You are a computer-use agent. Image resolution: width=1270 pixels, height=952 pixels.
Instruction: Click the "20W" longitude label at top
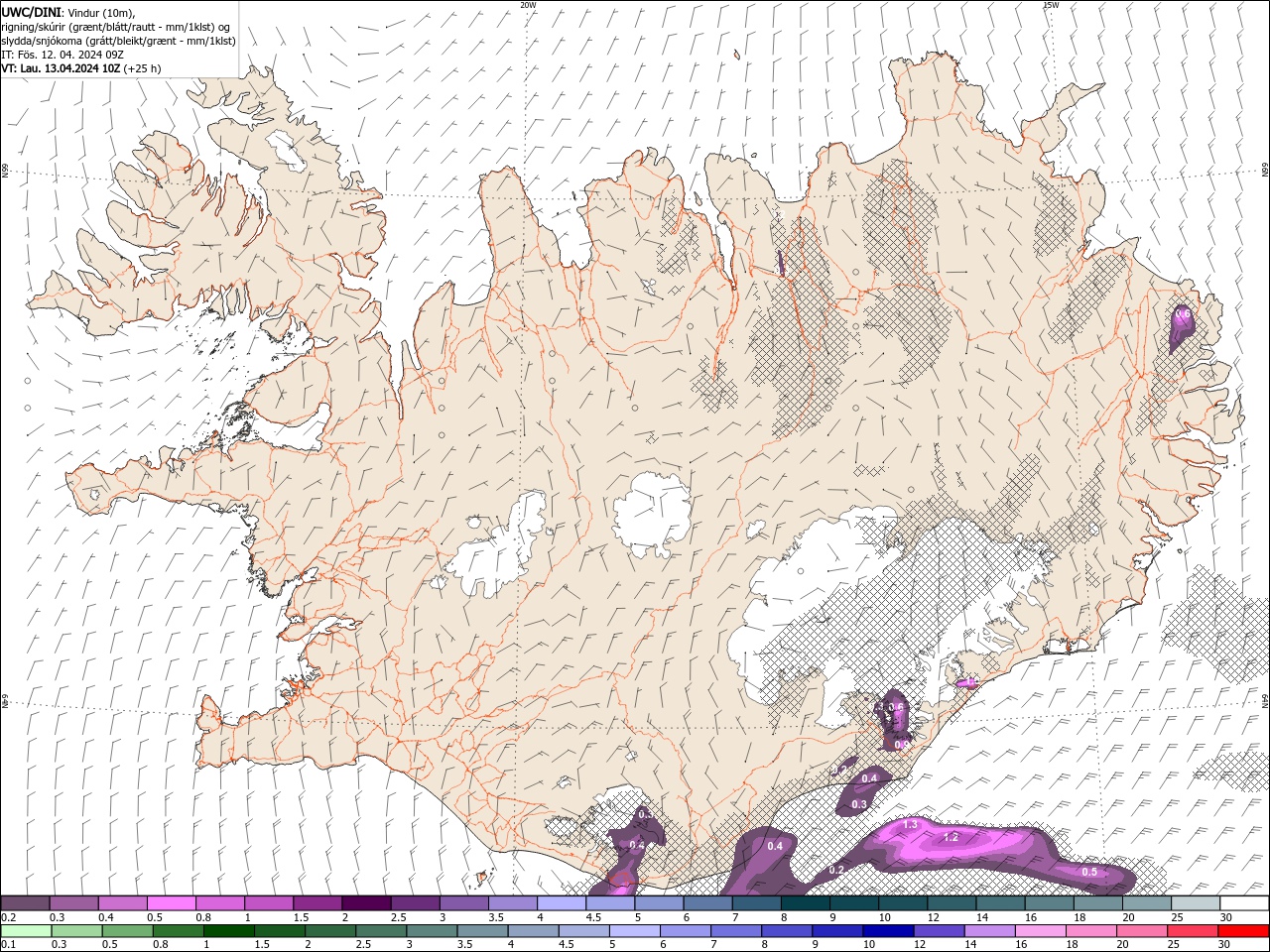529,5
